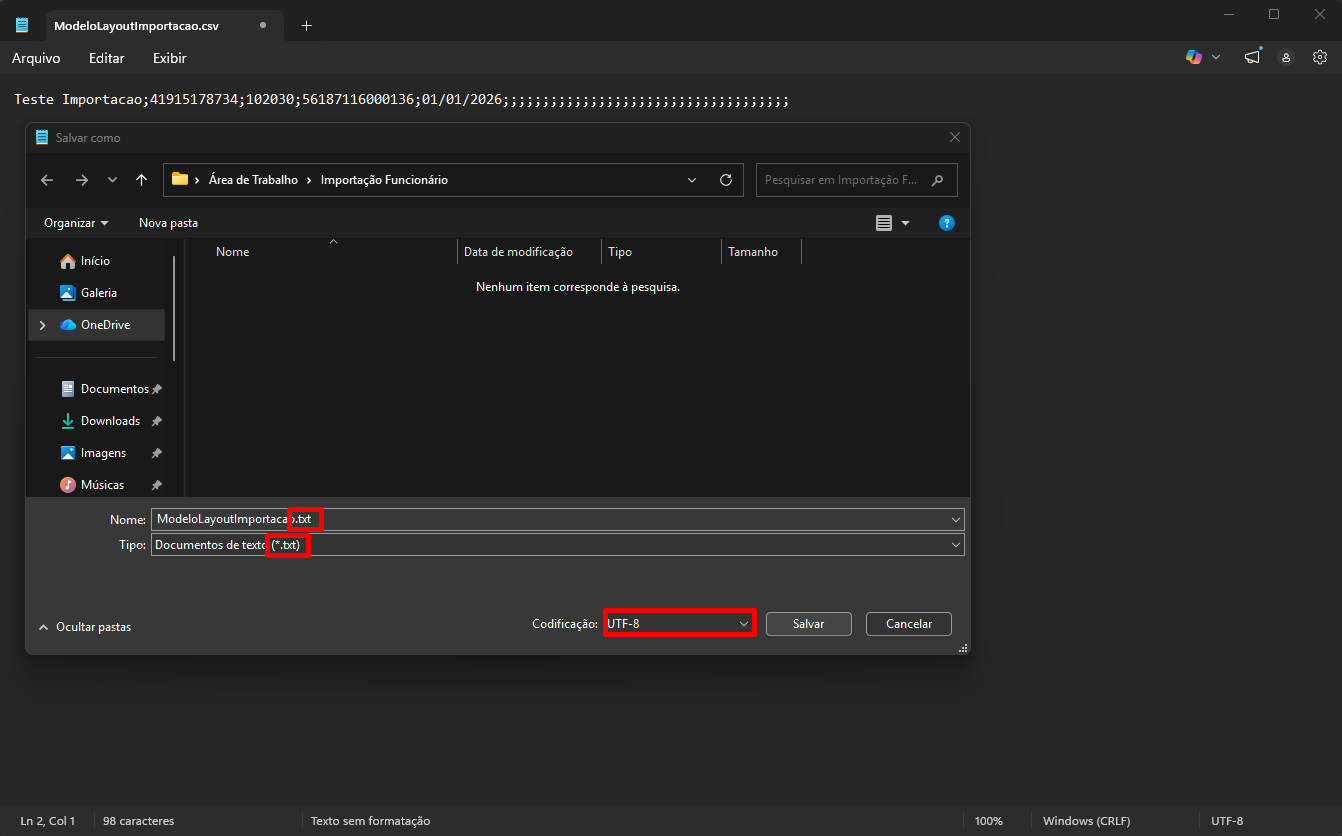Open the Exibir menu
Screen dimensions: 1342x836
170,58
